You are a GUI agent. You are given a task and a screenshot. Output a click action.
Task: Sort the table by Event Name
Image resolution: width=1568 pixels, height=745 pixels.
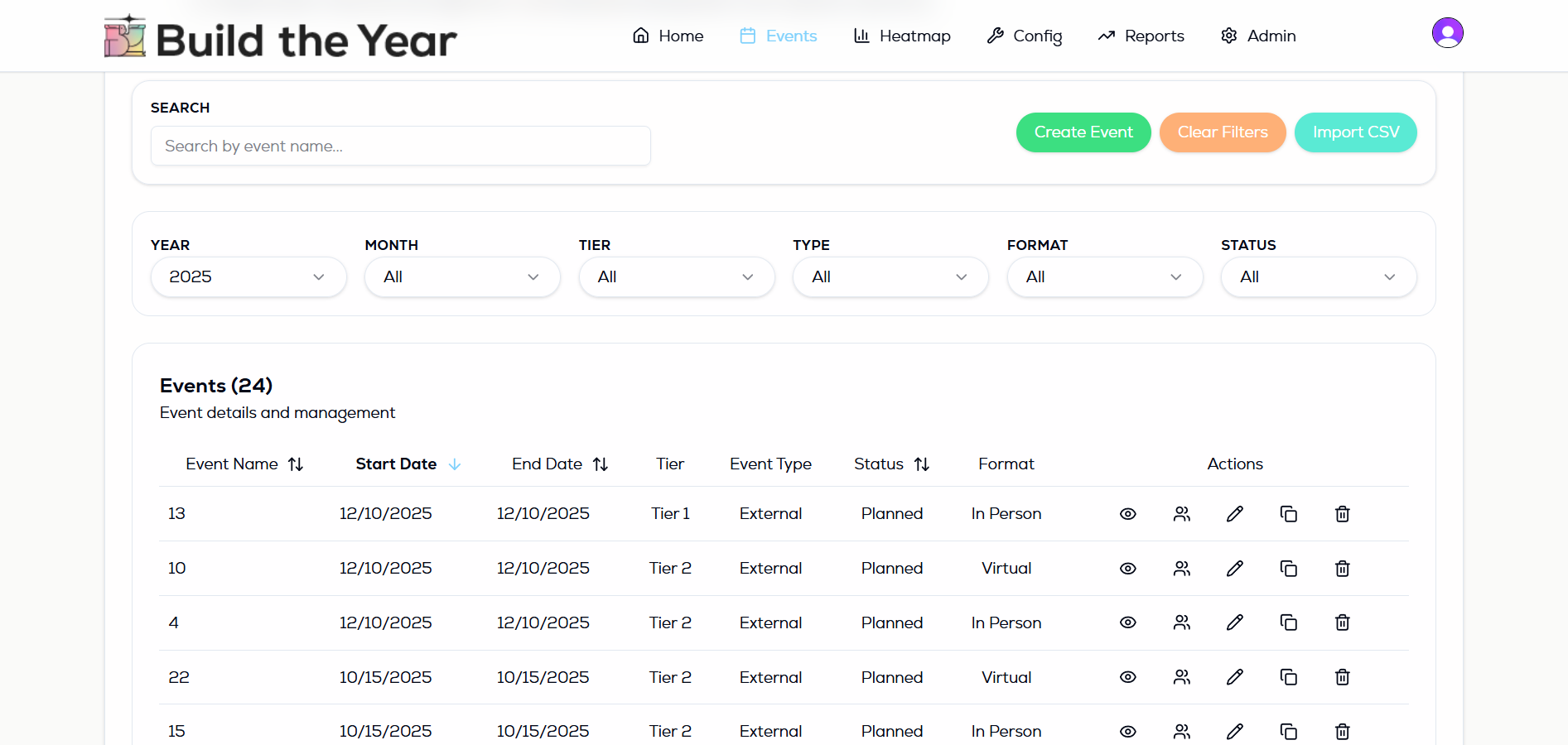click(244, 464)
